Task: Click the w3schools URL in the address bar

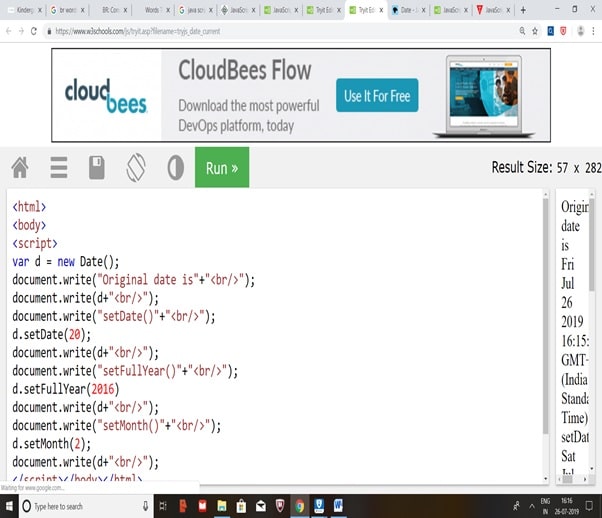Action: (x=138, y=31)
